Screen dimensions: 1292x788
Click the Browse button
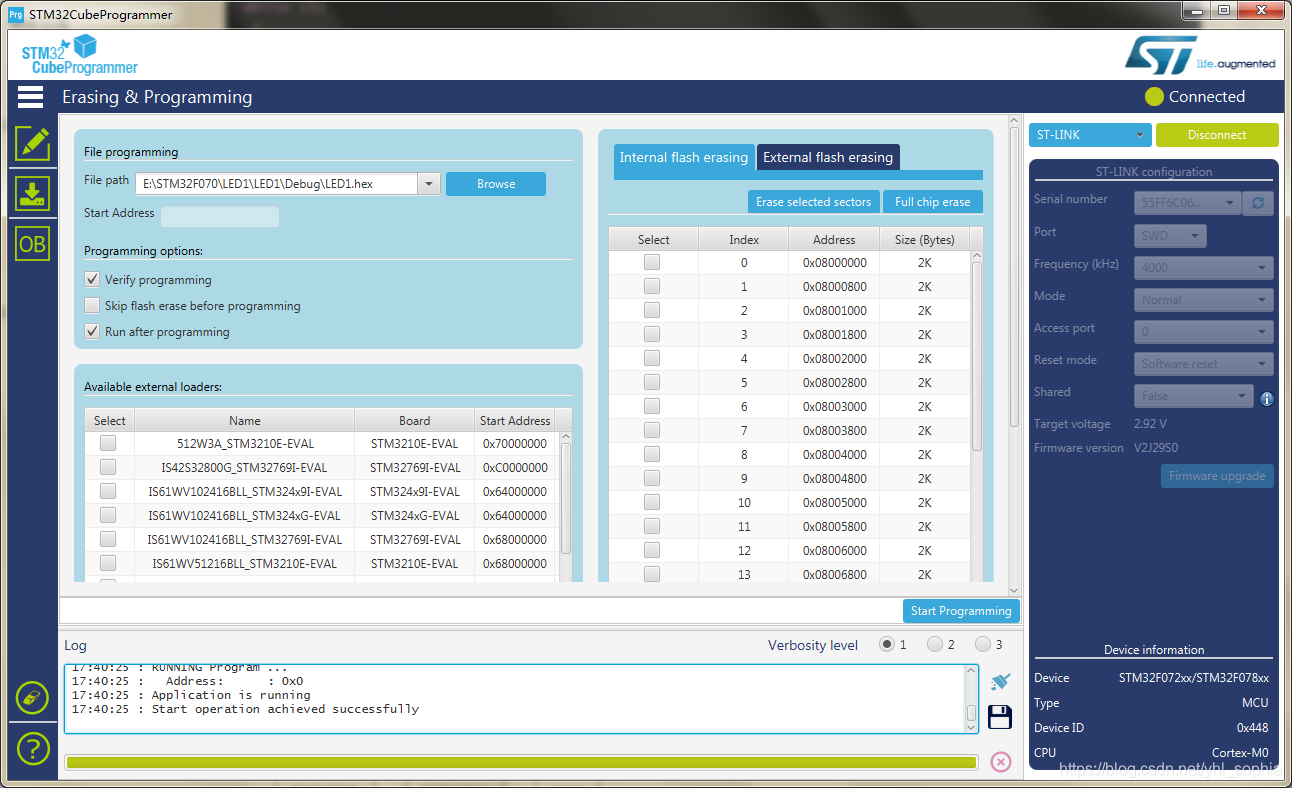496,184
